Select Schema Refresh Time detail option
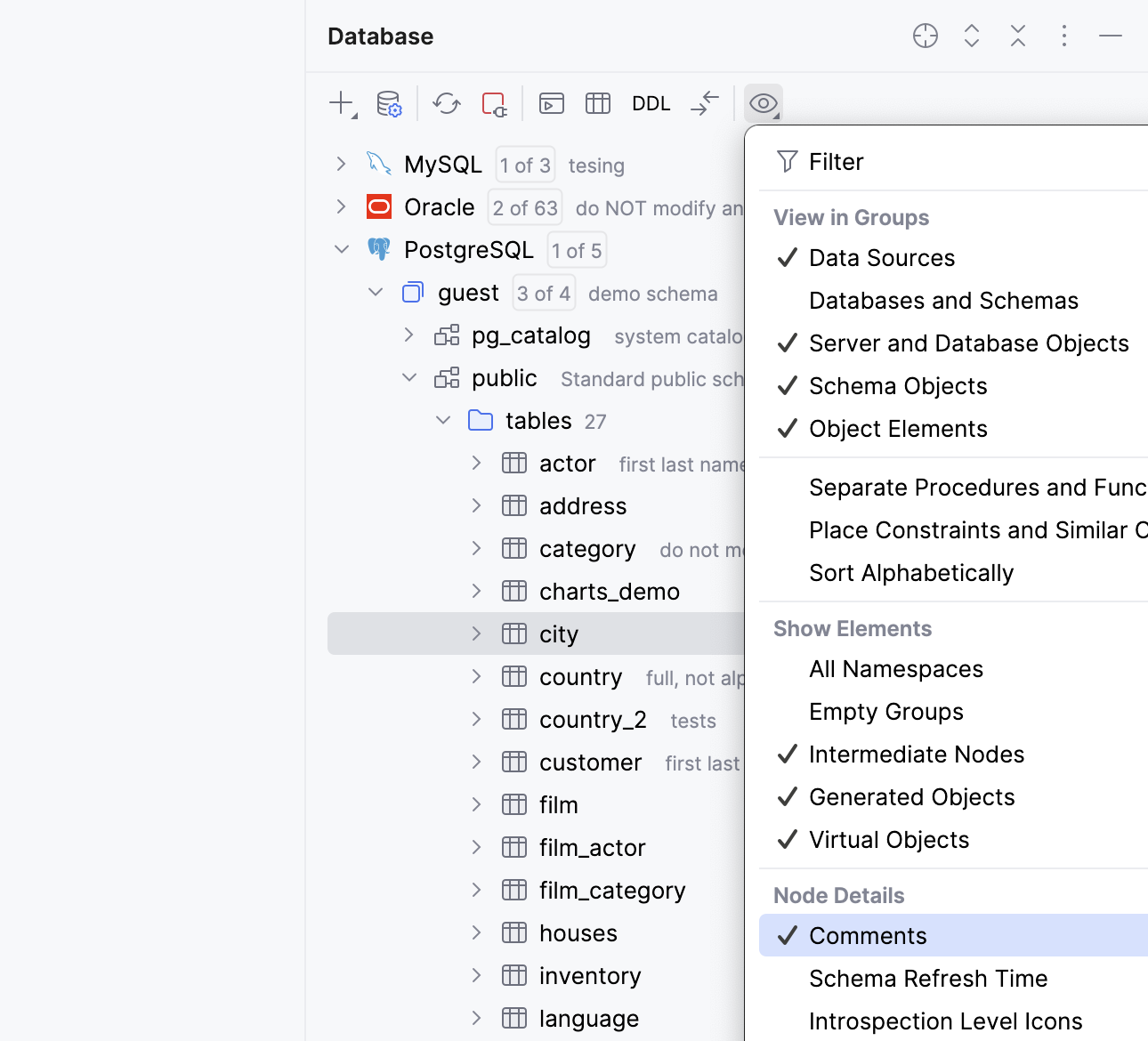This screenshot has height=1041, width=1148. (927, 978)
